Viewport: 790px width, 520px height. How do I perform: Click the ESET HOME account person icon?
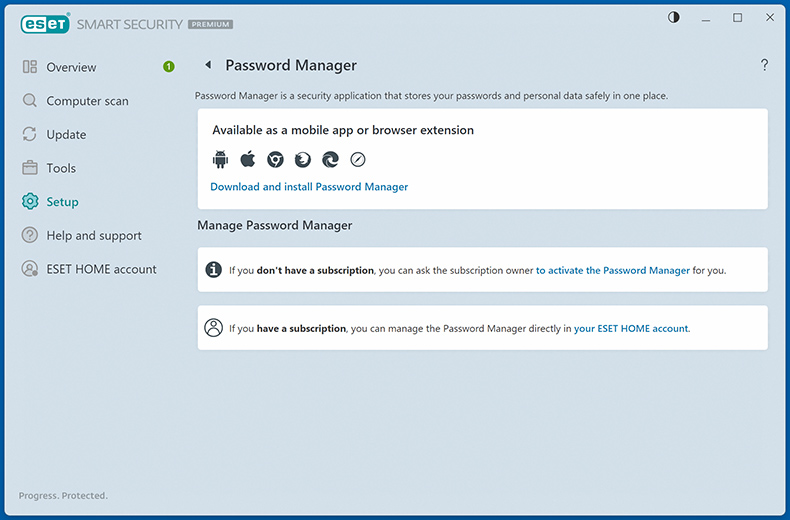click(x=30, y=269)
